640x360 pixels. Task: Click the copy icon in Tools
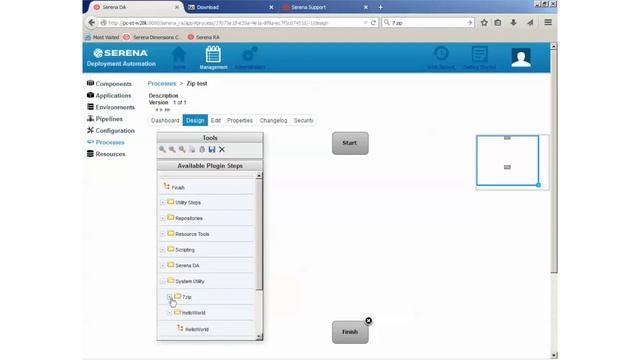[x=192, y=149]
